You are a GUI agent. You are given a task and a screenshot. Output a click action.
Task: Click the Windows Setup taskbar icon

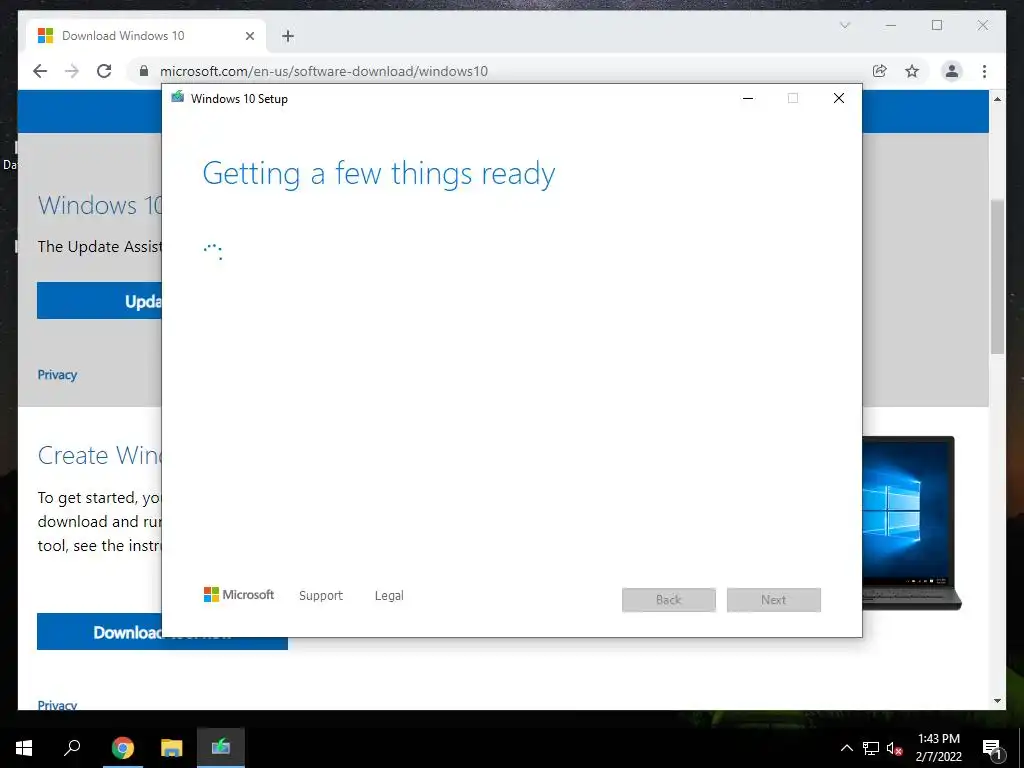(221, 748)
